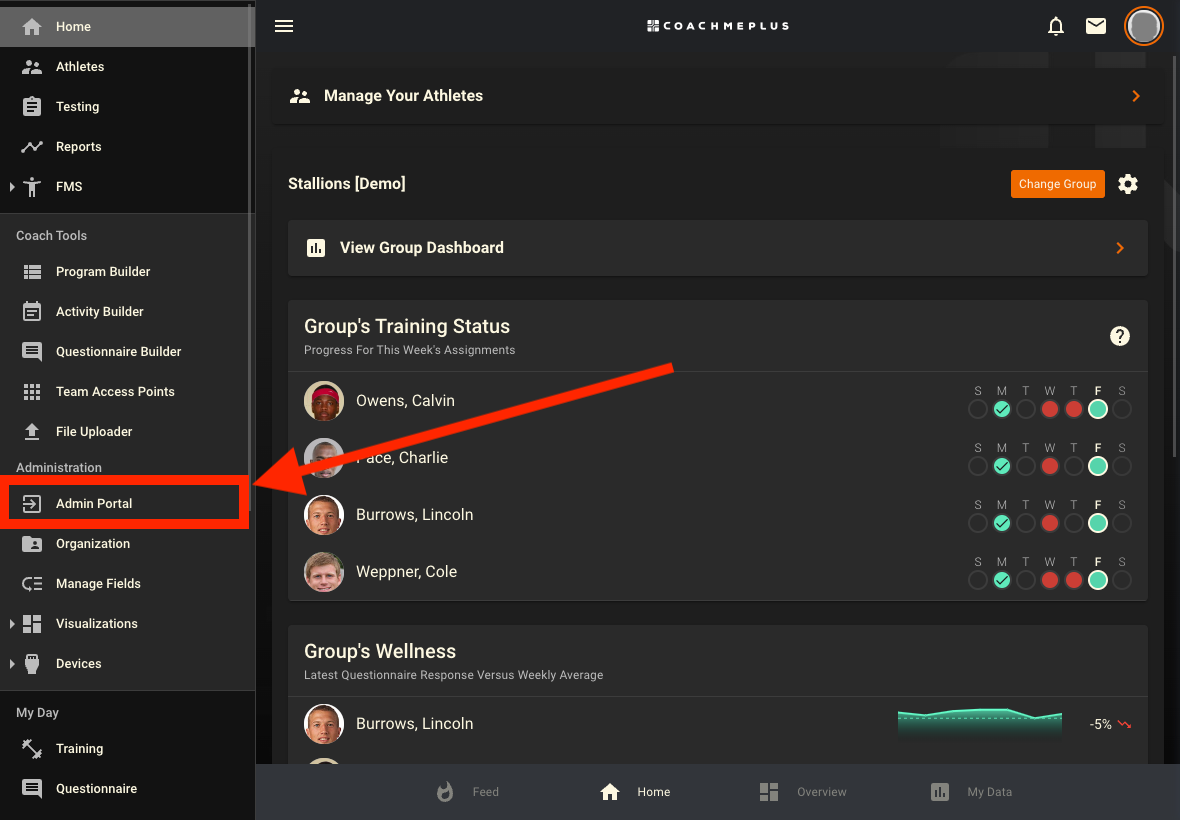Click the group settings gear icon

[x=1128, y=184]
